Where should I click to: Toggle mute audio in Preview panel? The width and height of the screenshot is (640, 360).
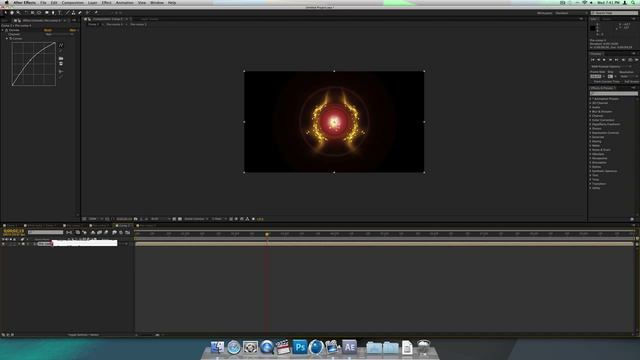pyautogui.click(x=623, y=60)
